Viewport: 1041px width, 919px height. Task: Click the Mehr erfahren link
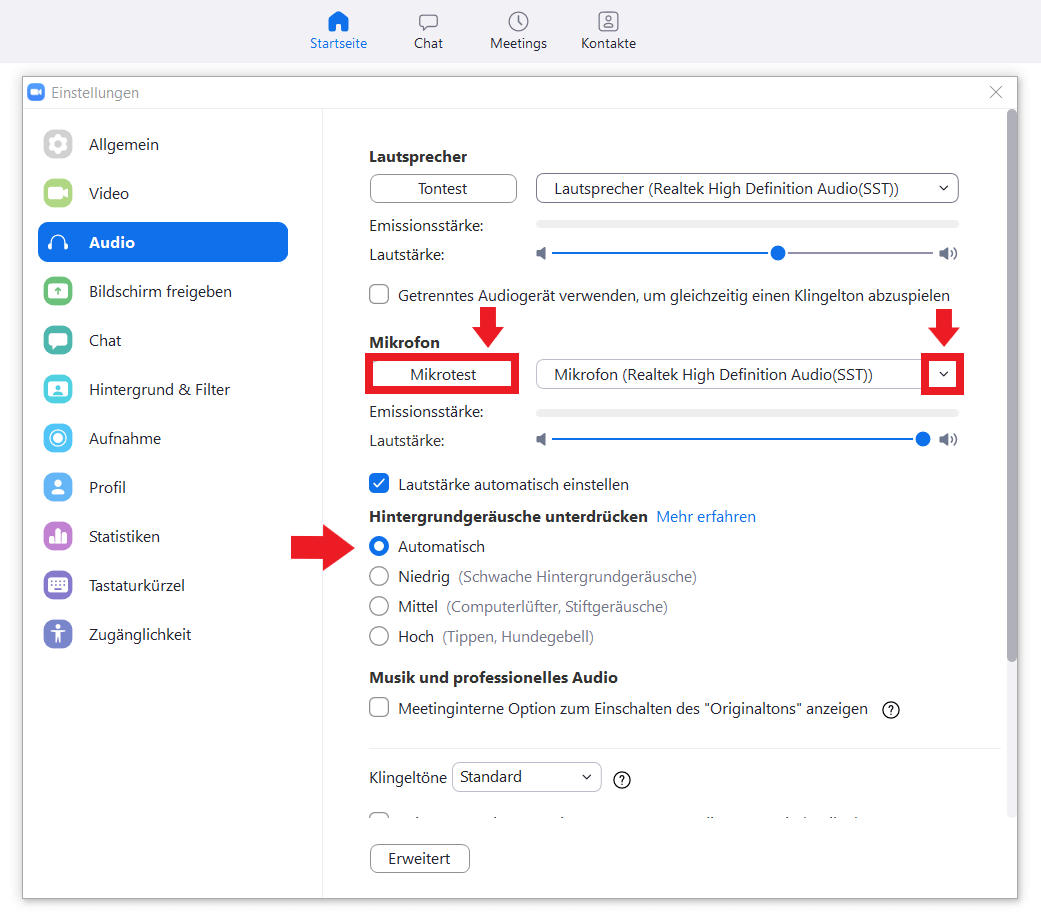[706, 517]
